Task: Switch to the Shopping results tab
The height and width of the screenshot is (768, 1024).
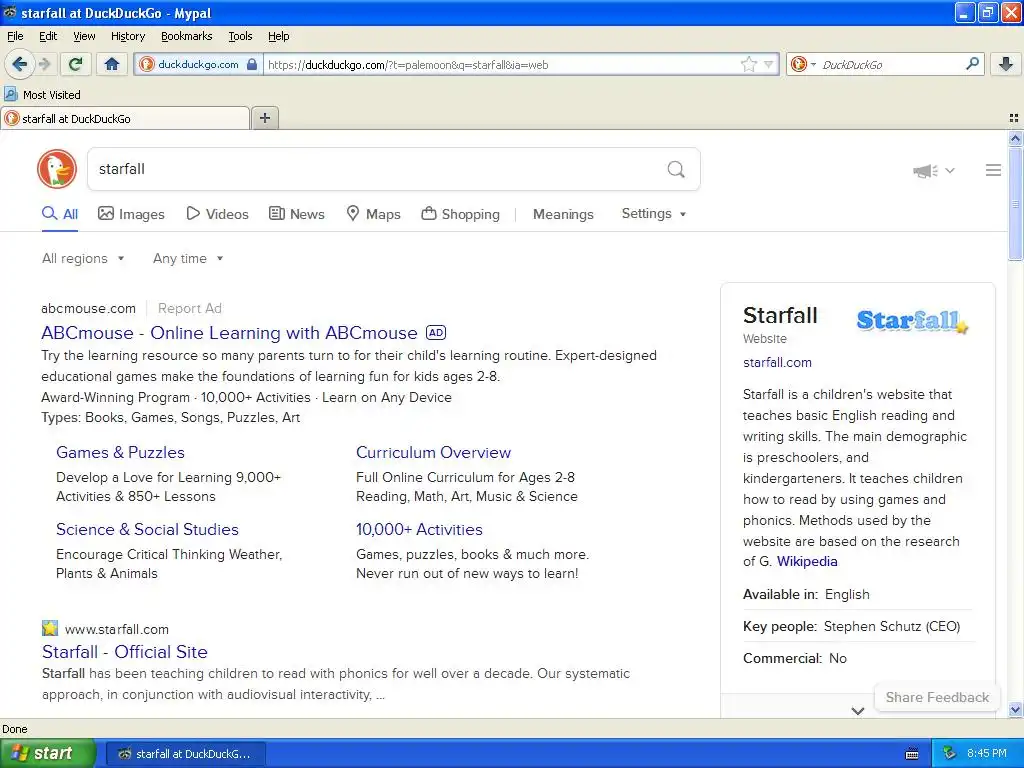Action: pyautogui.click(x=460, y=214)
